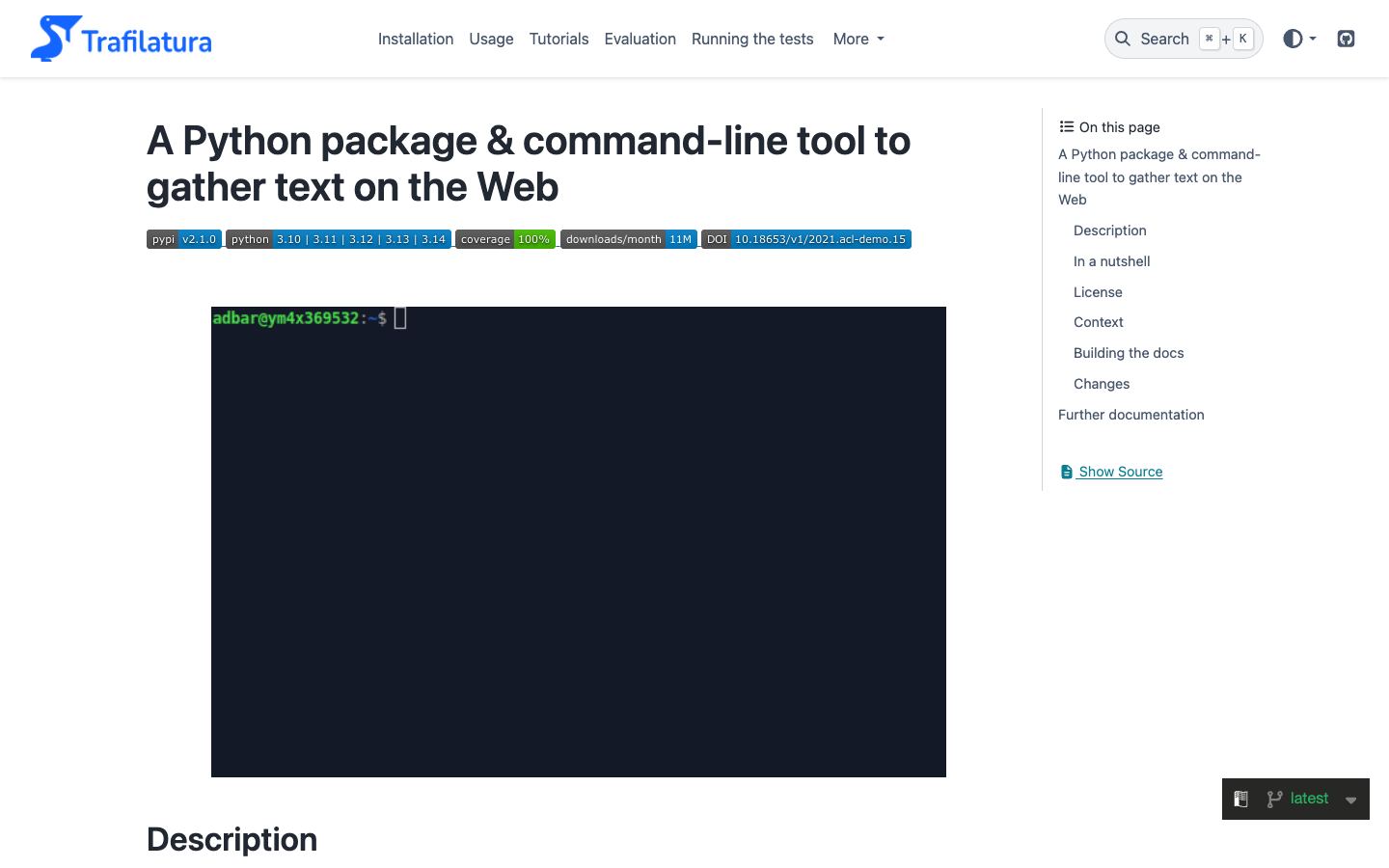Jump to Changes section link
Image resolution: width=1389 pixels, height=868 pixels.
click(1102, 384)
